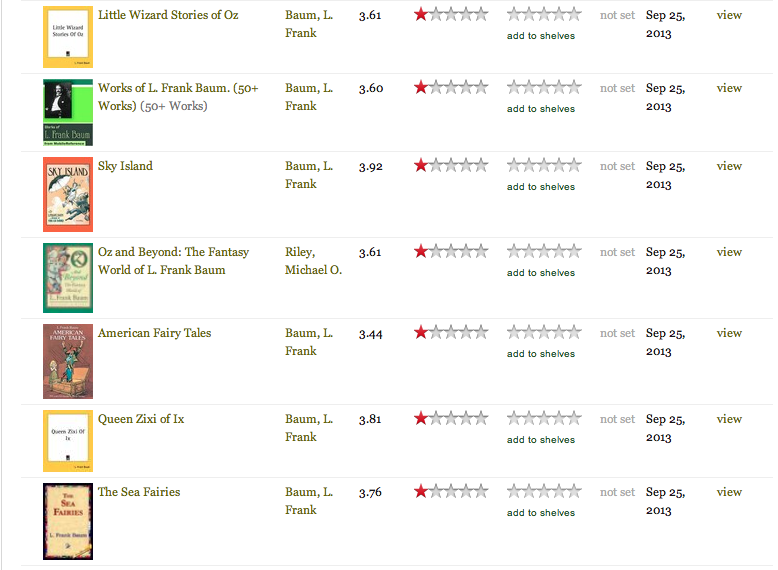Open The Sea Fairies cover image
778x570 pixels.
click(68, 521)
